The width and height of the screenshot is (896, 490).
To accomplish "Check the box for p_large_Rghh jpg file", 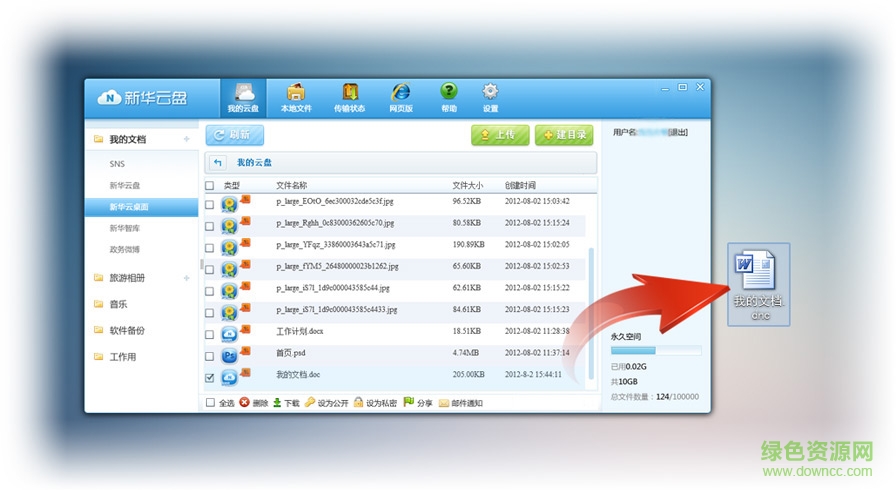I will [210, 226].
